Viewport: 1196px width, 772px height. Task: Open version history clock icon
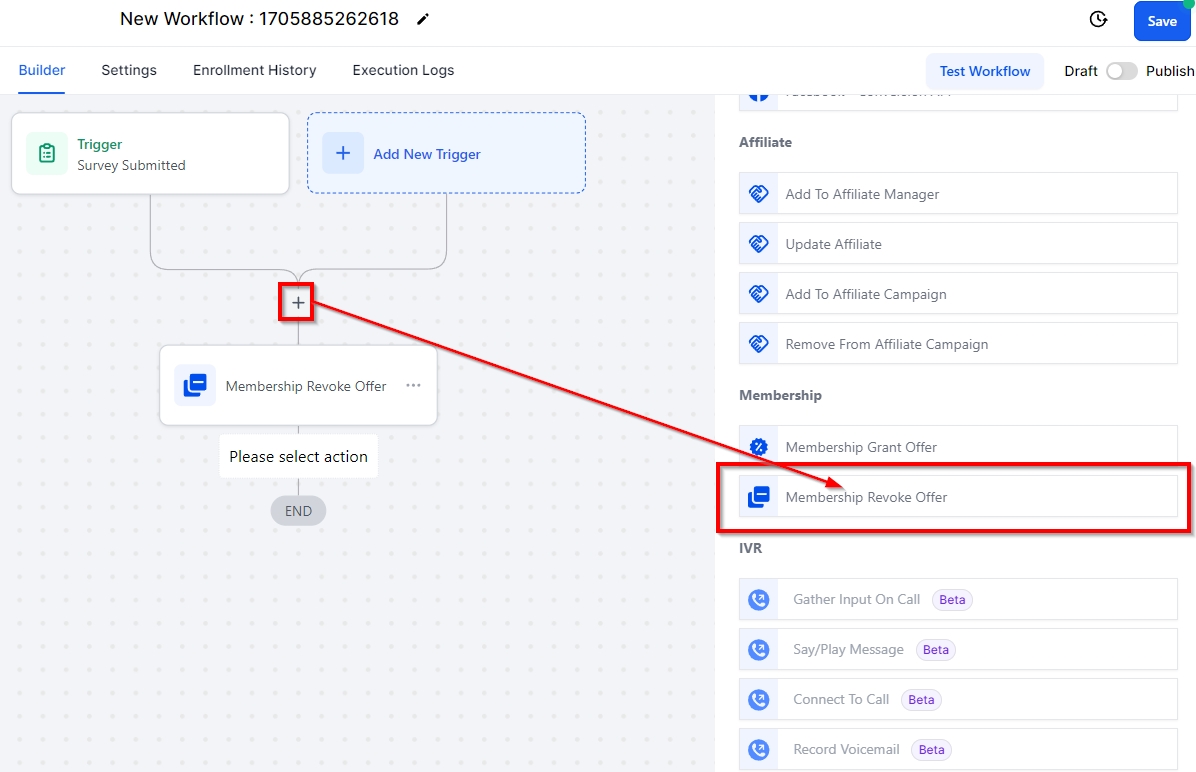pos(1098,20)
